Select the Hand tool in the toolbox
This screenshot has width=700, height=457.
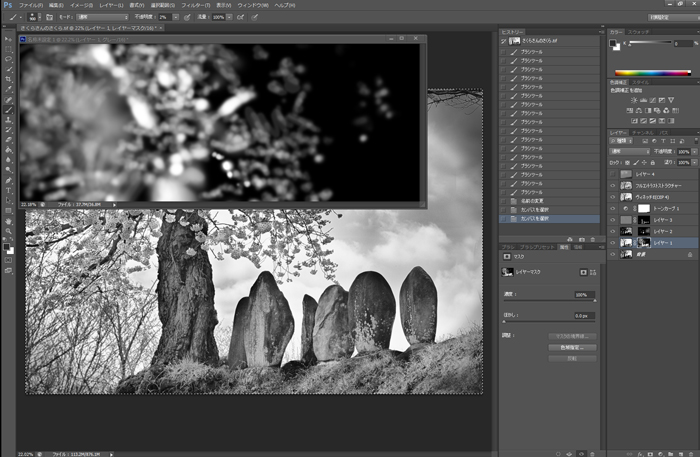tap(9, 219)
